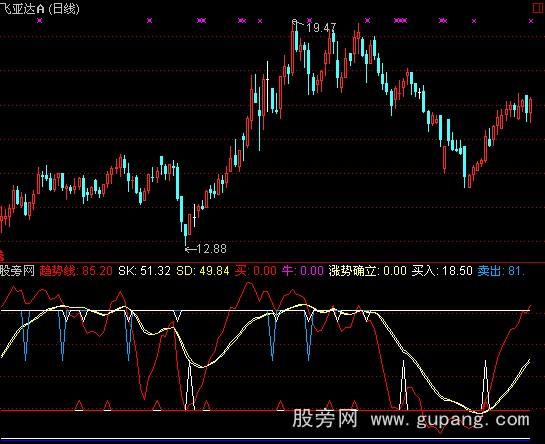
Task: Click the (日线) daily period label
Action: click(64, 8)
